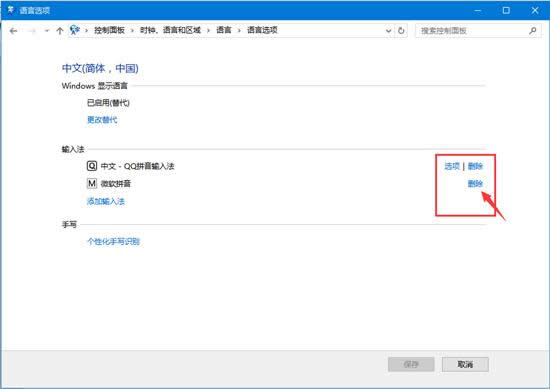550x389 pixels.
Task: Refresh the address bar
Action: [x=401, y=31]
